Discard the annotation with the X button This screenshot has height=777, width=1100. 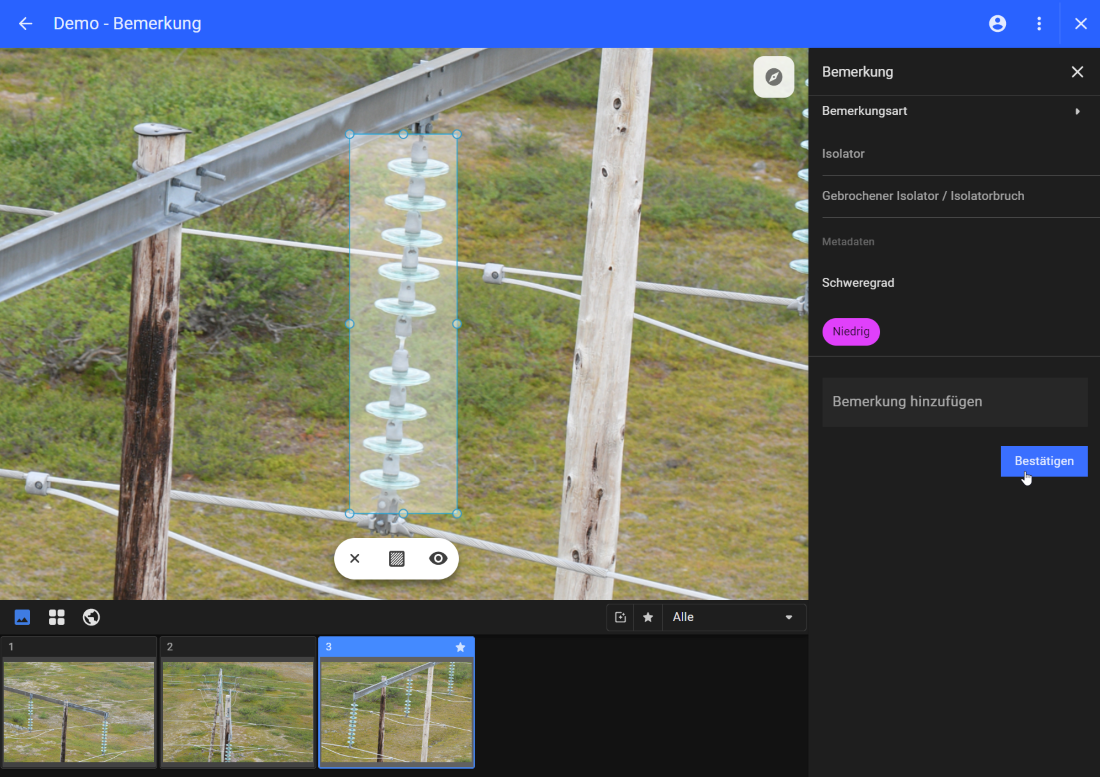pos(355,559)
